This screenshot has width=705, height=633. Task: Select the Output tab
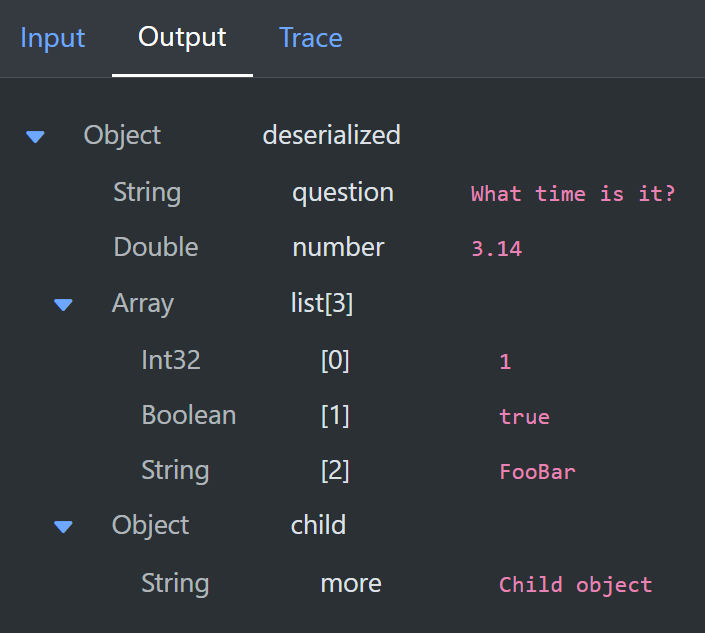[x=182, y=38]
